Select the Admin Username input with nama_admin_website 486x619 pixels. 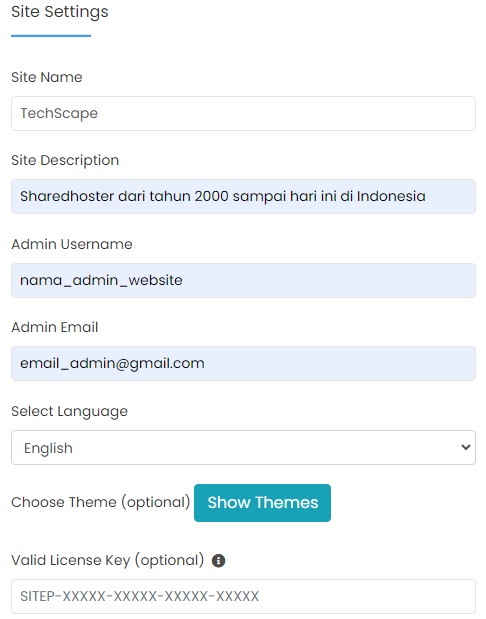click(243, 280)
